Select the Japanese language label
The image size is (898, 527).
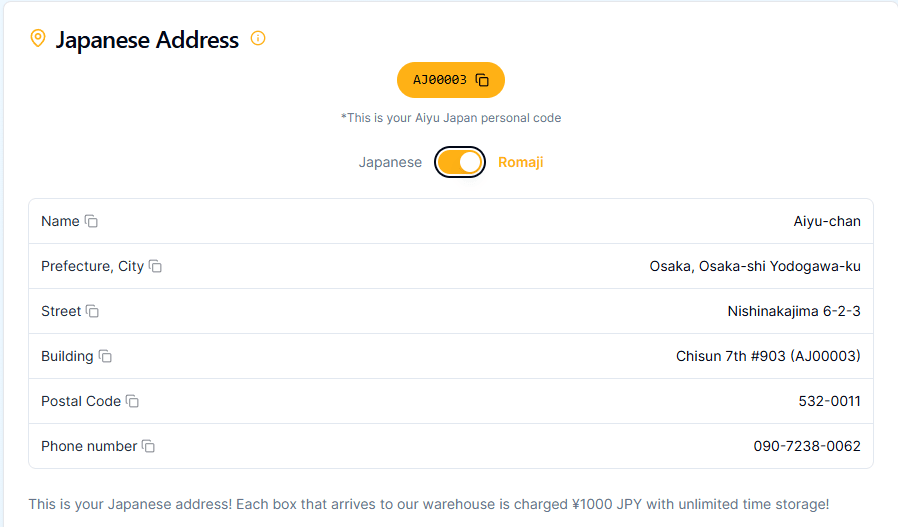[390, 162]
